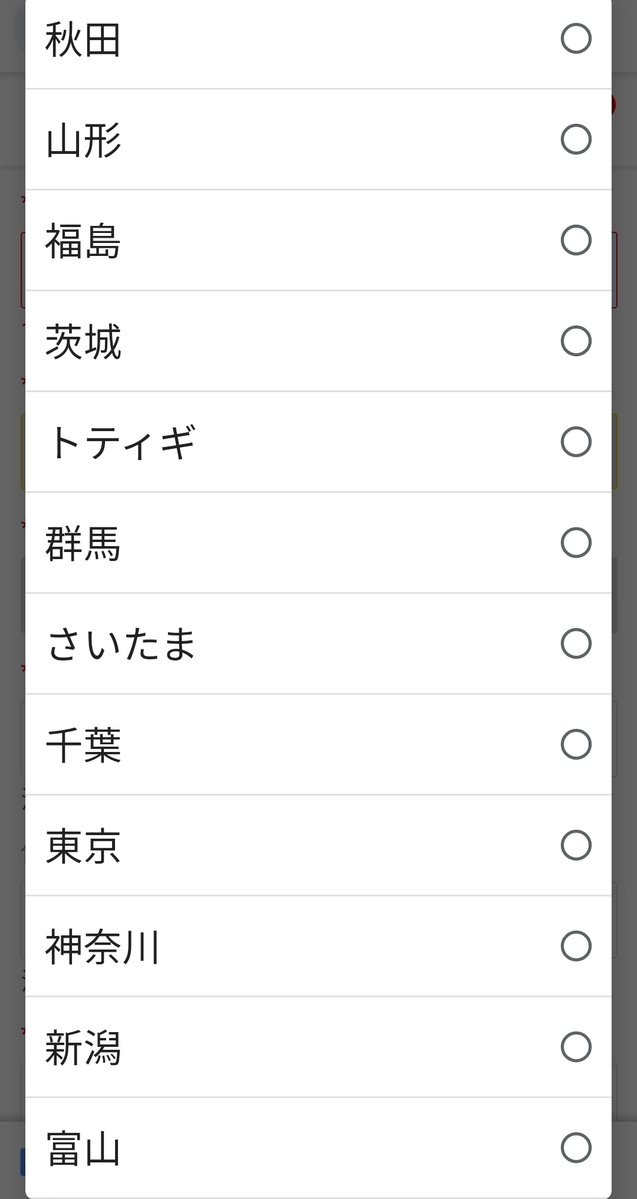This screenshot has height=1199, width=637.
Task: Select the トティギ radio button
Action: 576,442
